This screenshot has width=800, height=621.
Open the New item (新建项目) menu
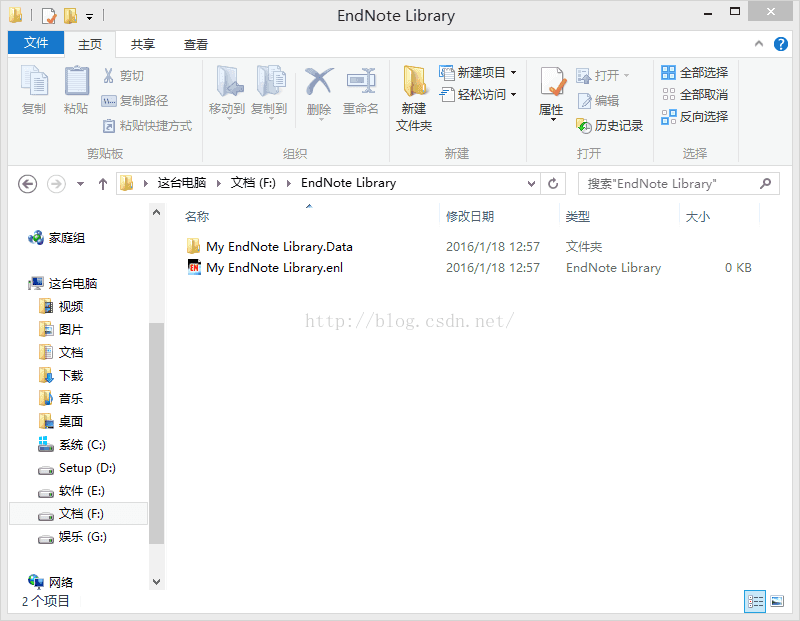coord(478,72)
